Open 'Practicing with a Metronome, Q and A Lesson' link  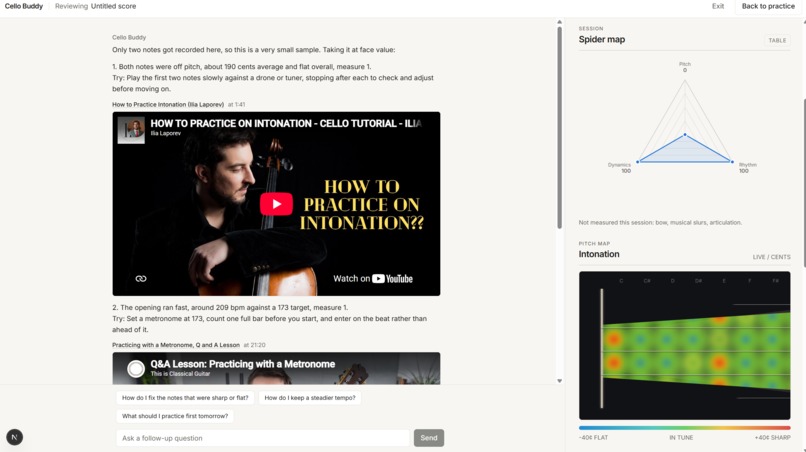176,345
